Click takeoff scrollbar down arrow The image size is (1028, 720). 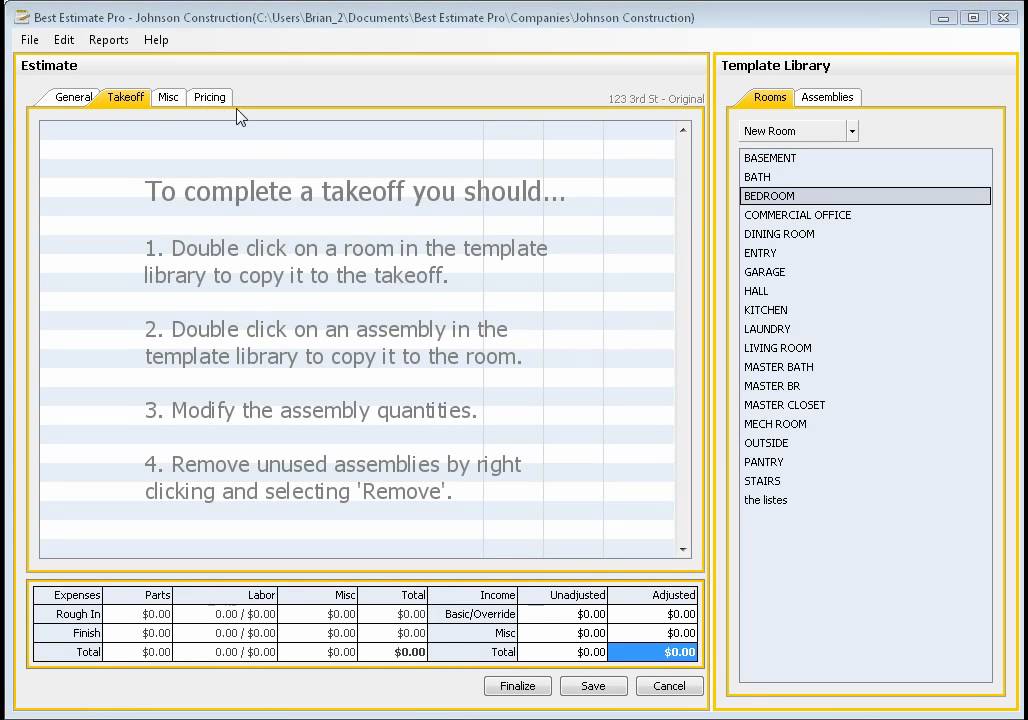pyautogui.click(x=683, y=550)
